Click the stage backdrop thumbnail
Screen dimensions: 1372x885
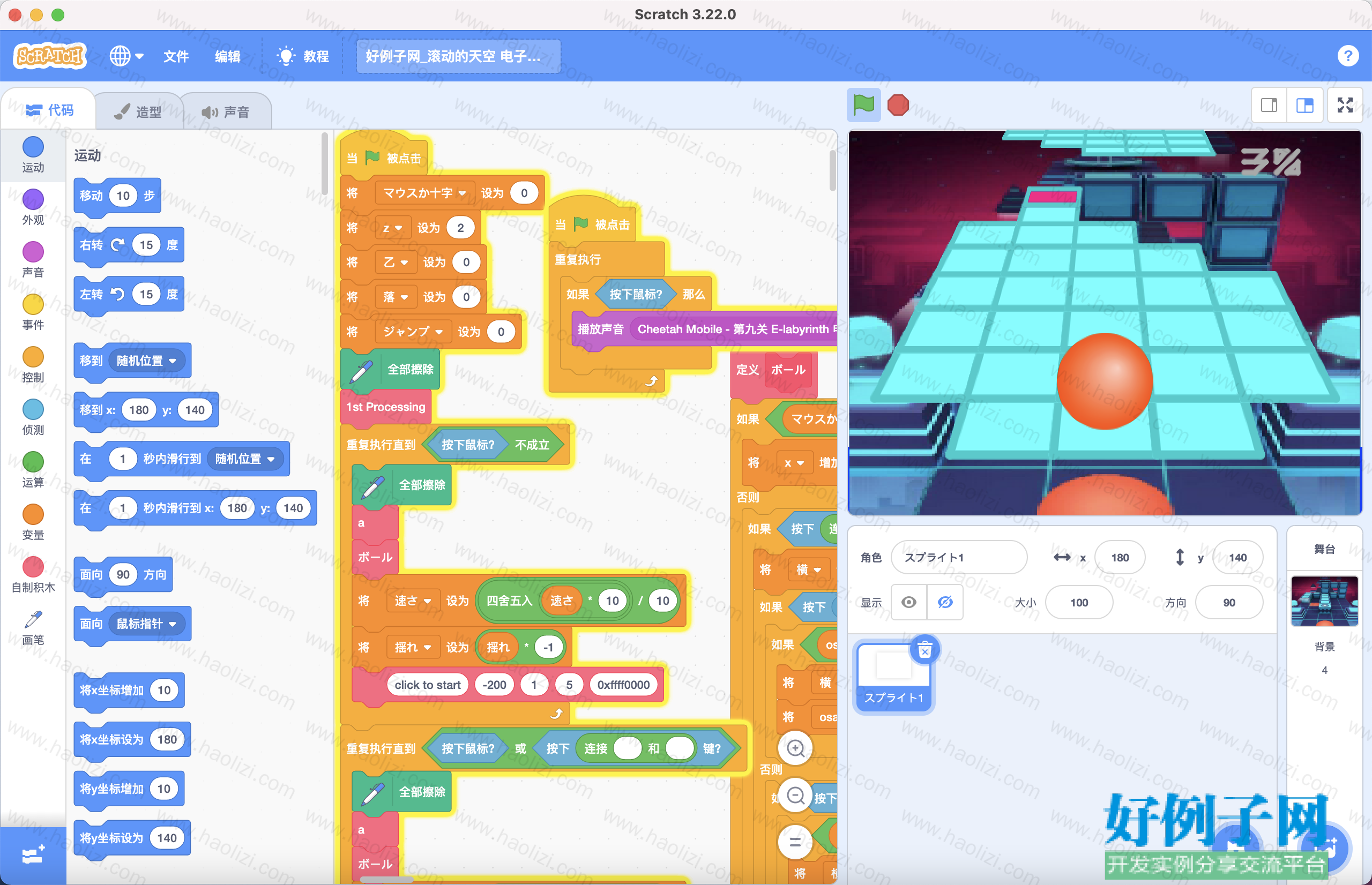[x=1324, y=601]
